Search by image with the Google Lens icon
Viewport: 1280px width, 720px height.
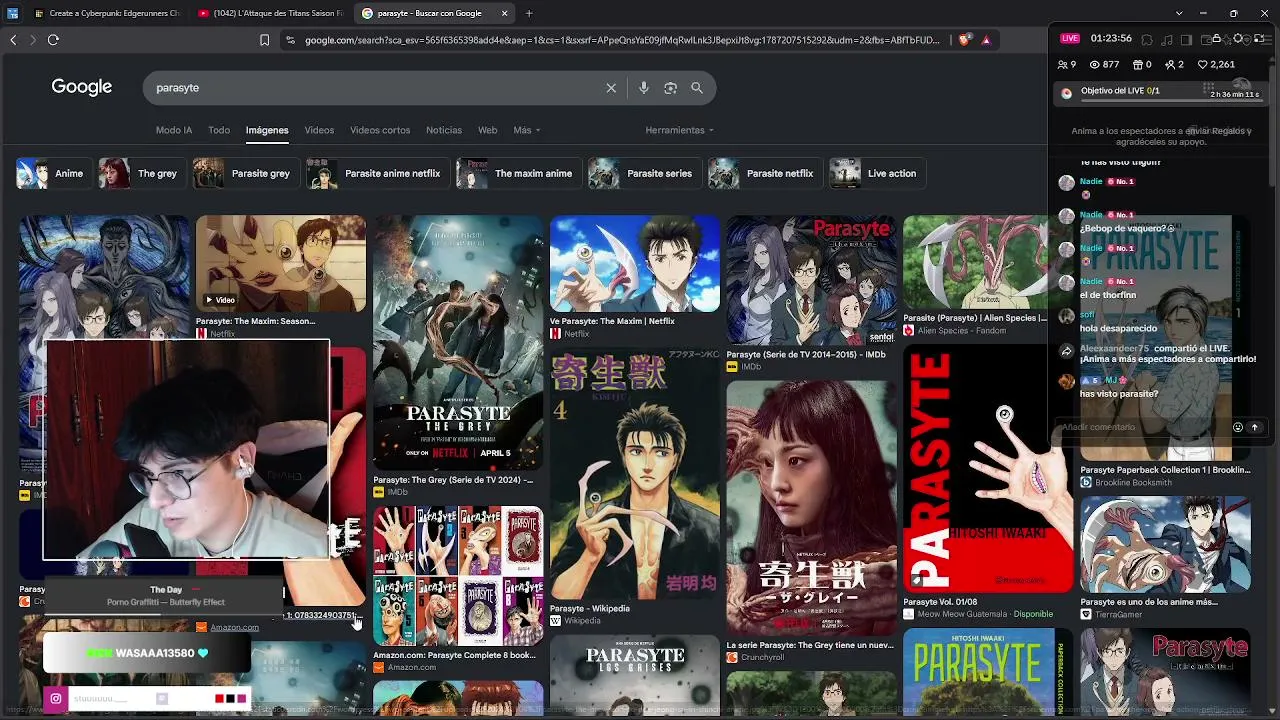coord(670,88)
